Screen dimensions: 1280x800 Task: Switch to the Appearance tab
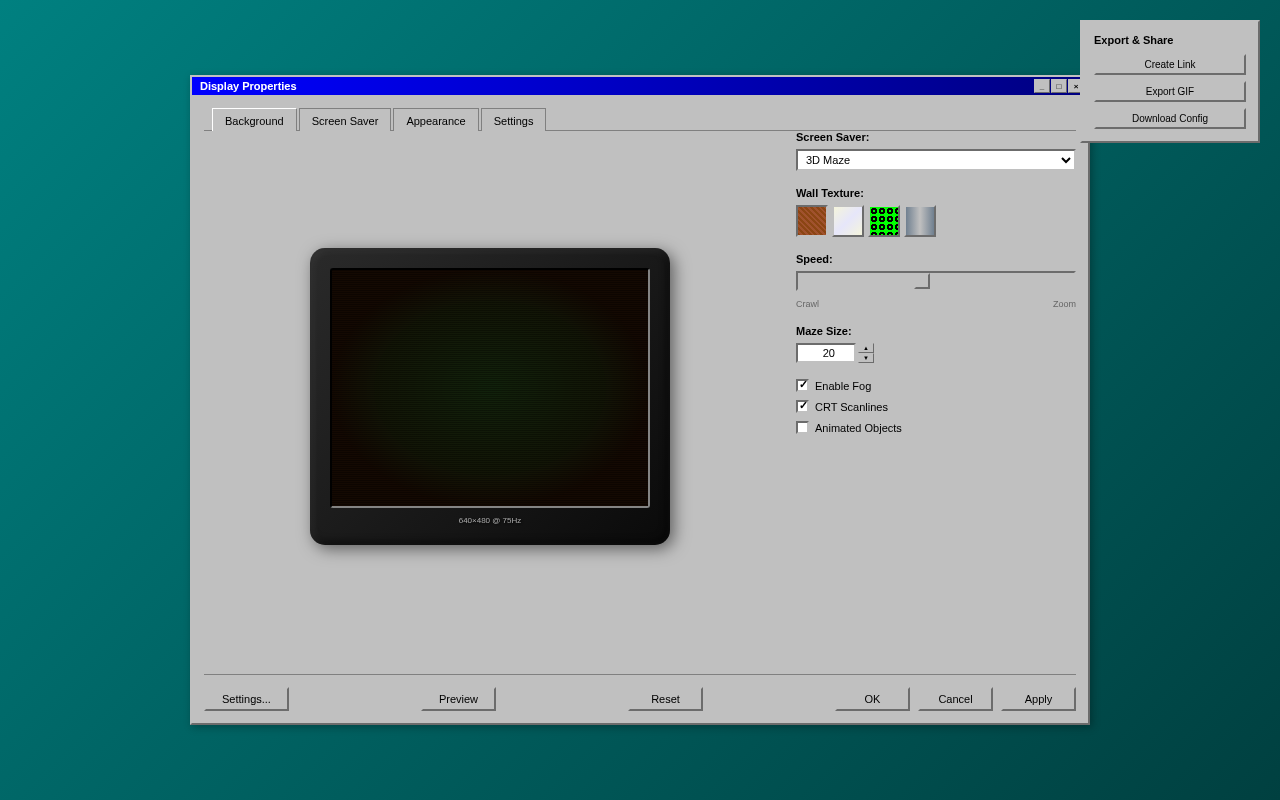pos(435,121)
